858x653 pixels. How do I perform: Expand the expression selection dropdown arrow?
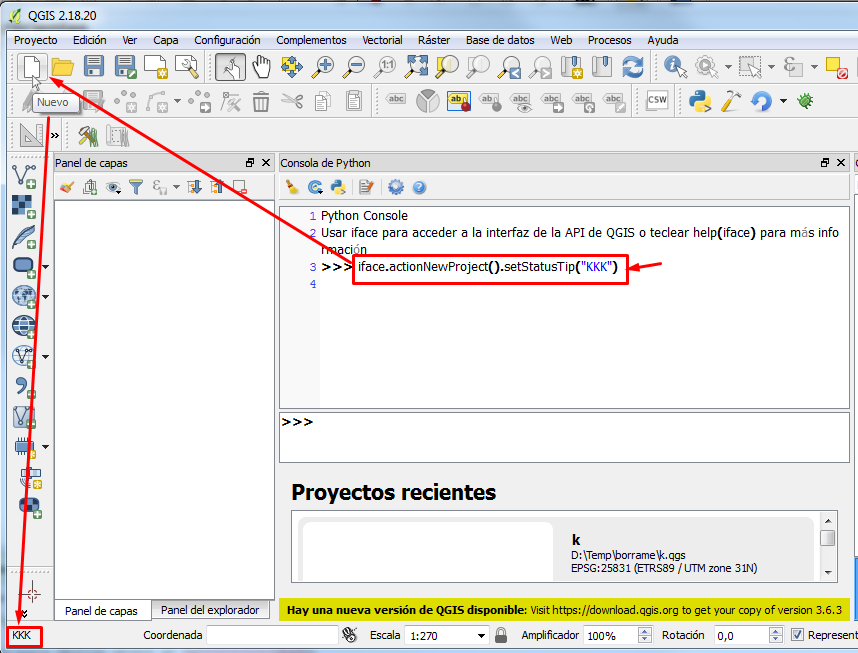point(814,67)
